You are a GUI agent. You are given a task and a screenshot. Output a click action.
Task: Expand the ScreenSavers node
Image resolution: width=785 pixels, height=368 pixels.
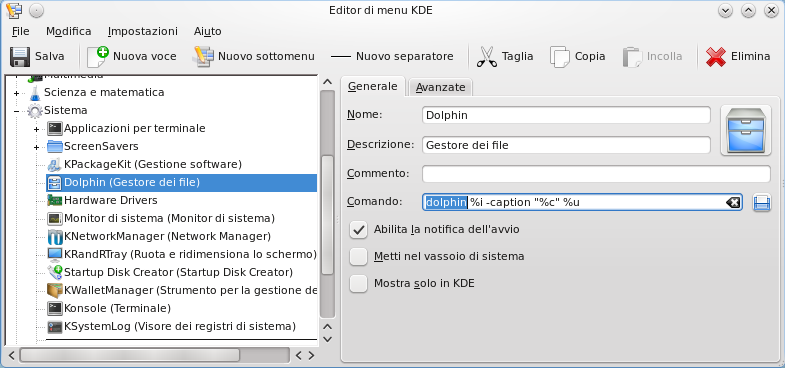pos(37,147)
